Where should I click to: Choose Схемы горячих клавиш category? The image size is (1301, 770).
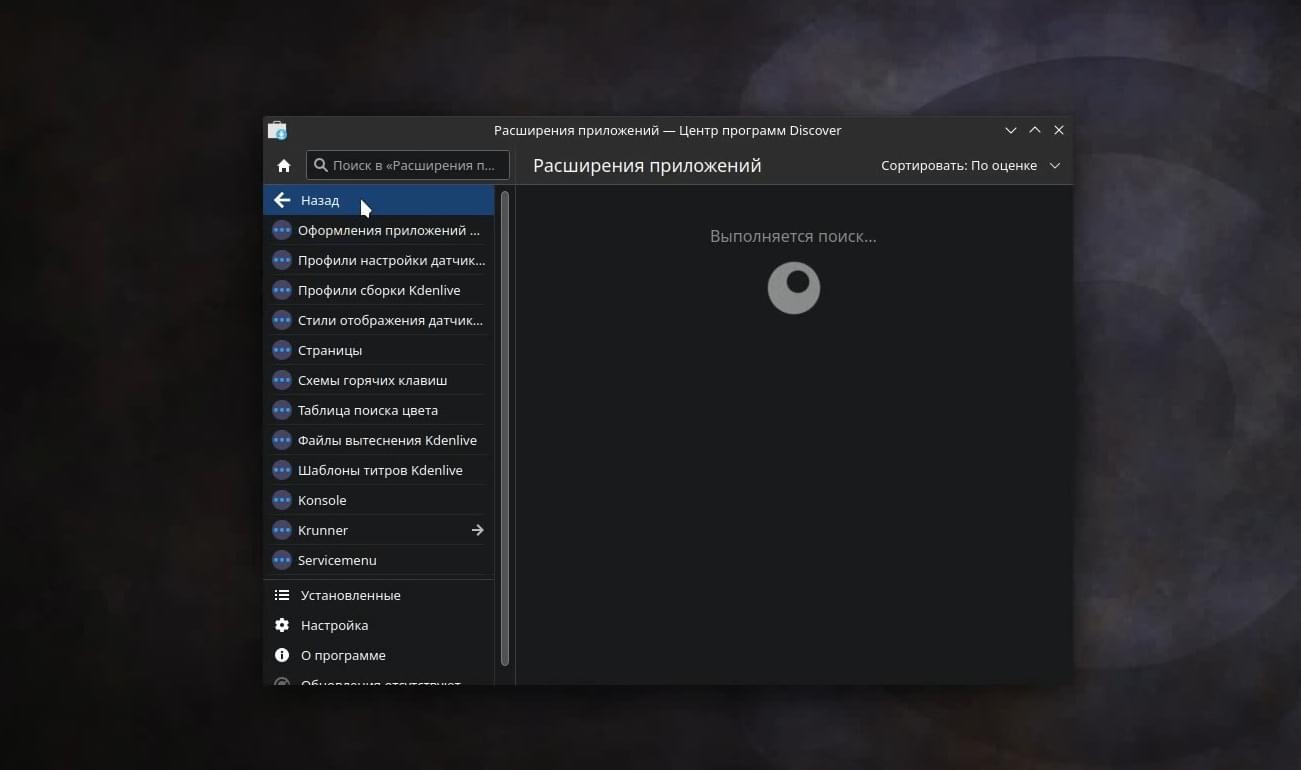pyautogui.click(x=379, y=380)
